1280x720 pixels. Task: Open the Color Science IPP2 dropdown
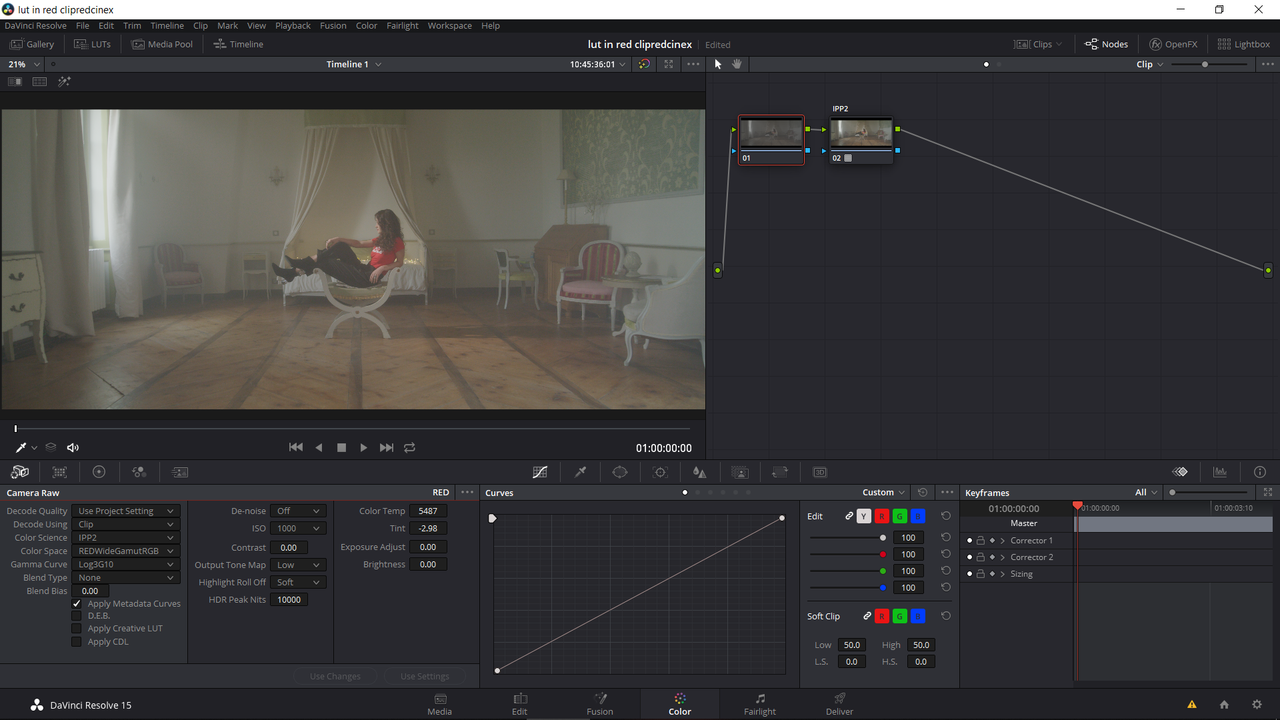(x=126, y=538)
